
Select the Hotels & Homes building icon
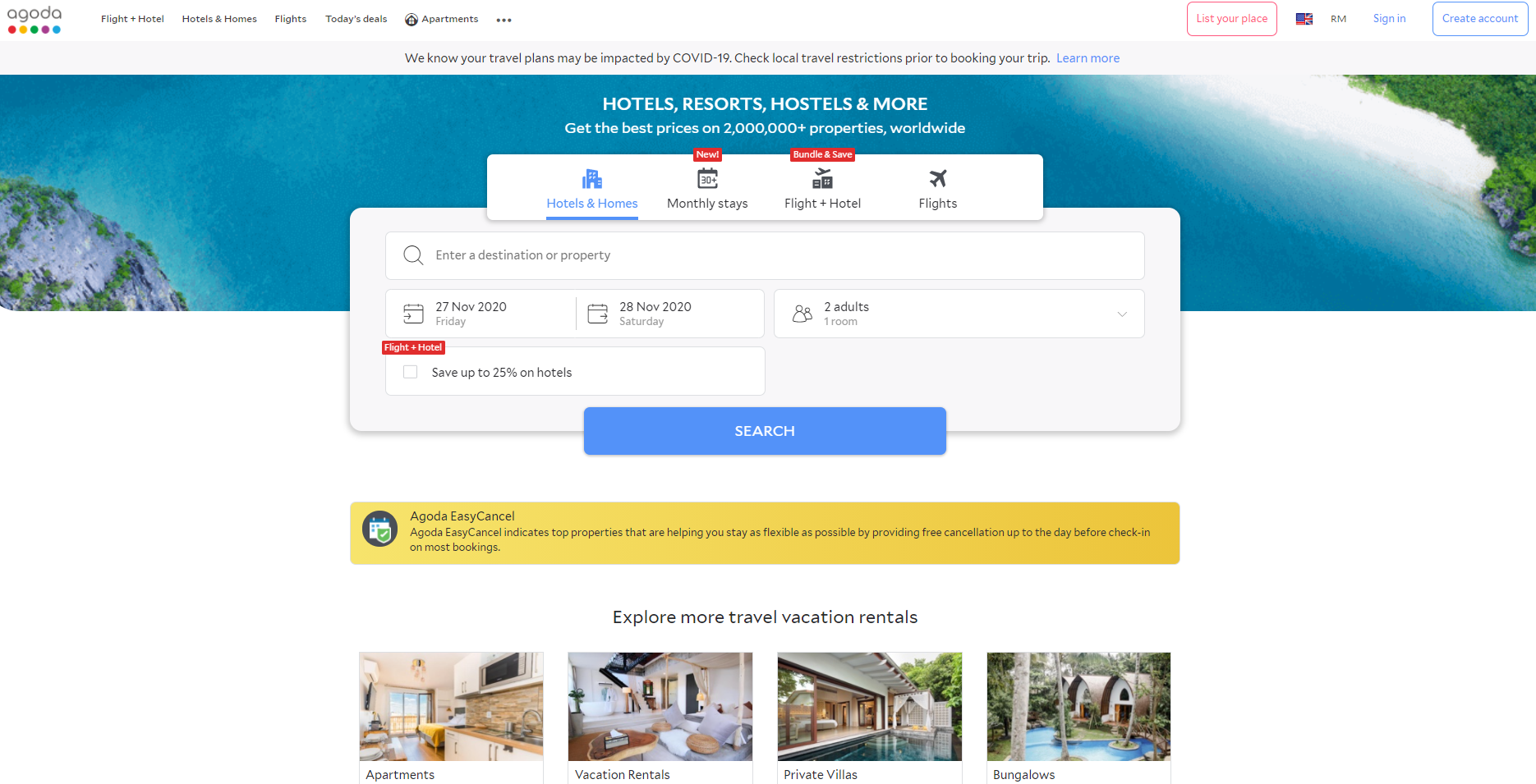pos(591,177)
